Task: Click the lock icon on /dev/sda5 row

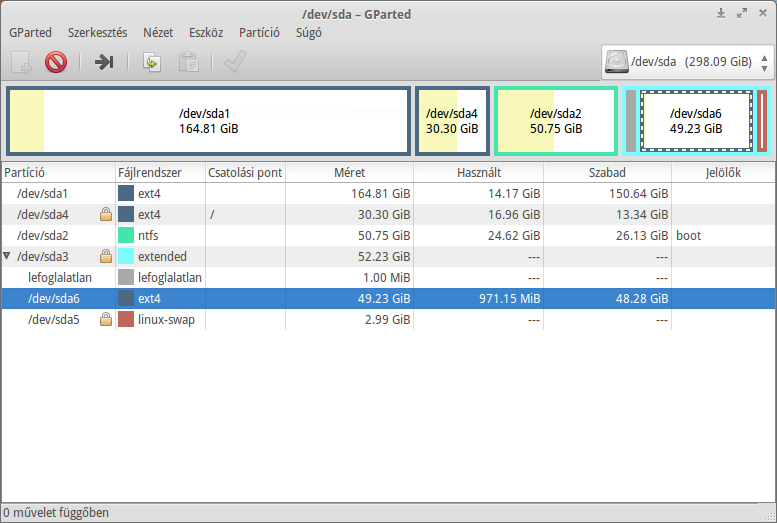Action: (x=106, y=319)
